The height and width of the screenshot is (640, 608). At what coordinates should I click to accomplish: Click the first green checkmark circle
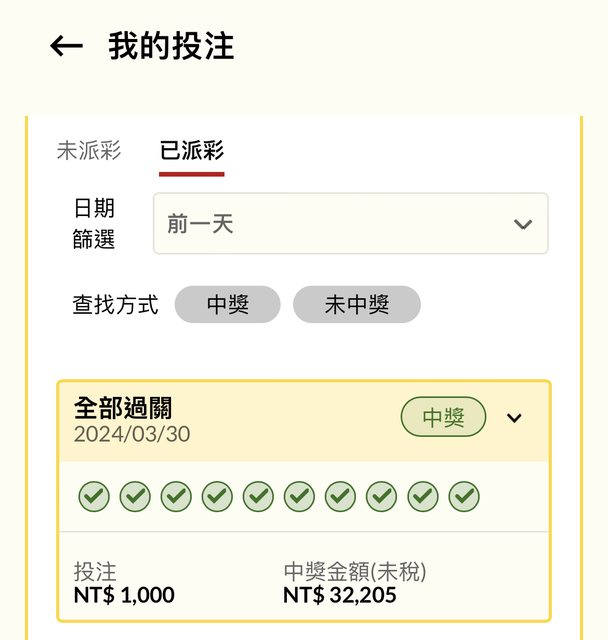click(x=94, y=496)
